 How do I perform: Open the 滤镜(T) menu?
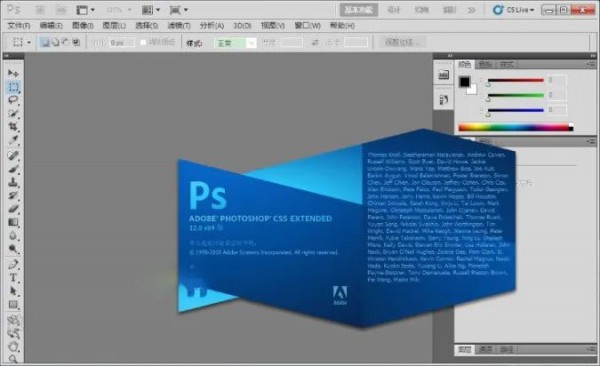click(179, 26)
